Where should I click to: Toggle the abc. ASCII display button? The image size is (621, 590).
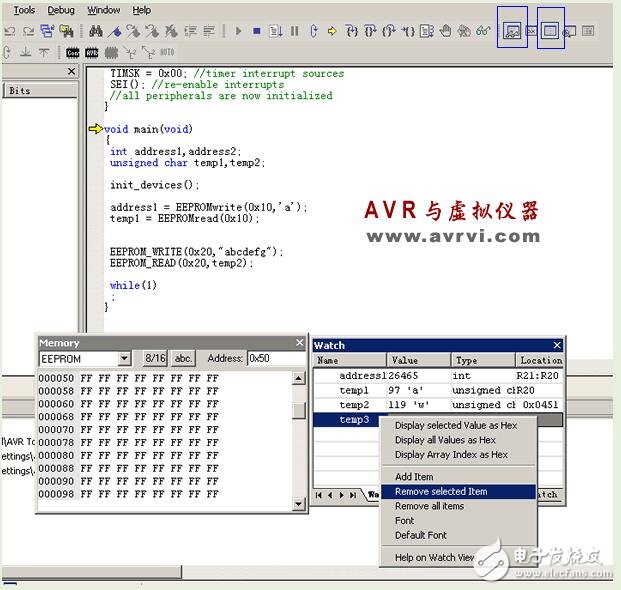[x=183, y=358]
